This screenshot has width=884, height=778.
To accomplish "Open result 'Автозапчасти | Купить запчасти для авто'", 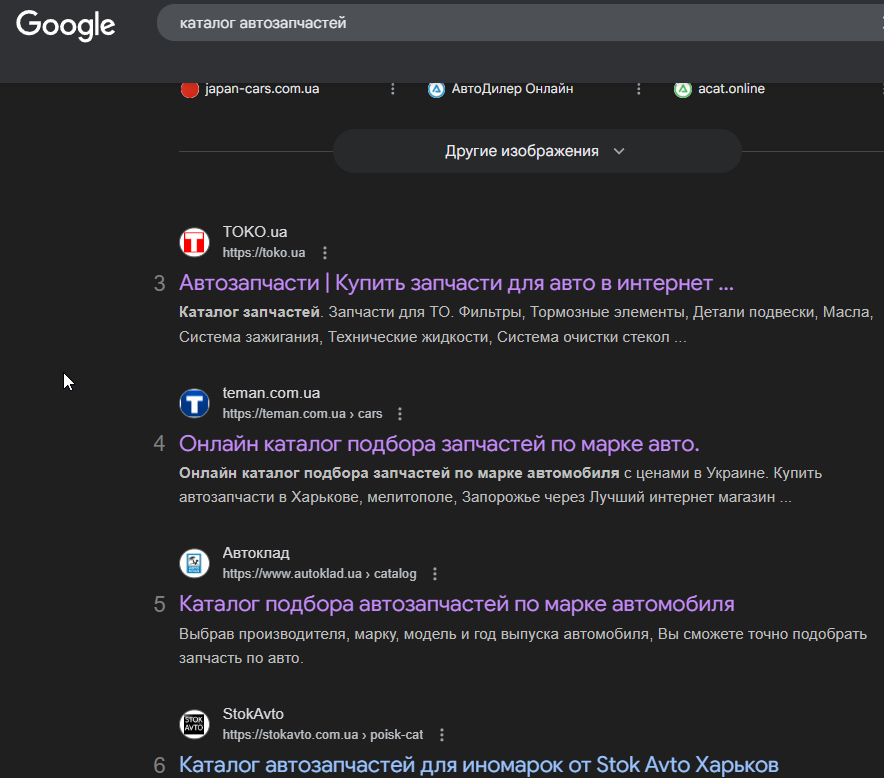I will [456, 283].
